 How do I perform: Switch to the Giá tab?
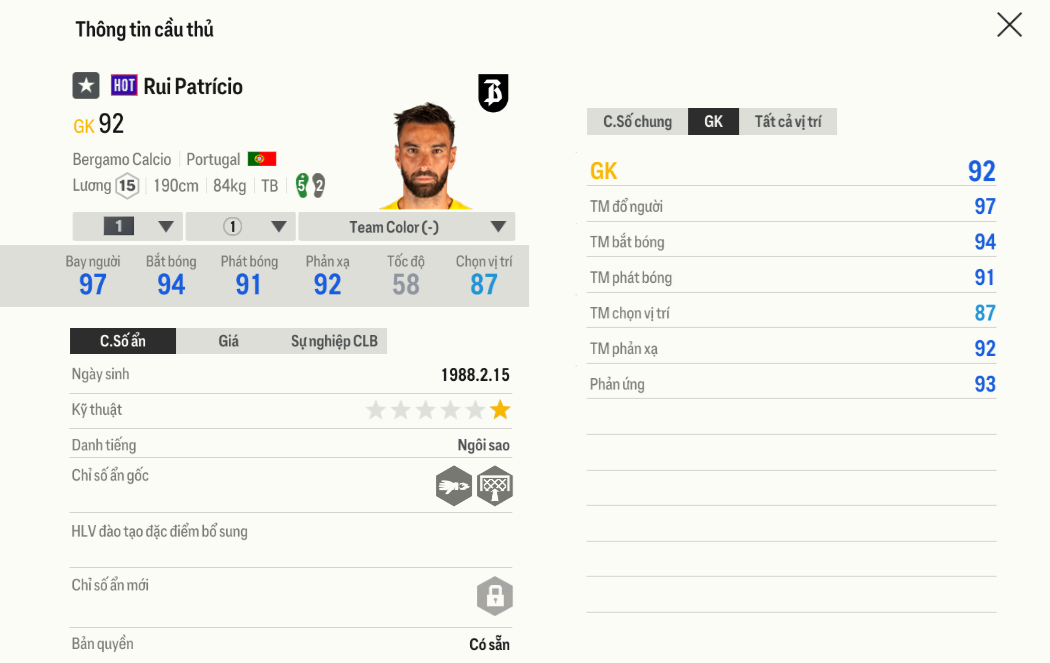pos(229,341)
